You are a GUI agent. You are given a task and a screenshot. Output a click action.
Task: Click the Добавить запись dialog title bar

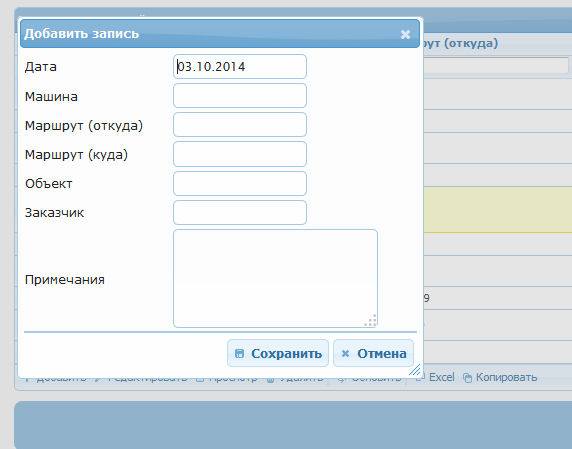[x=220, y=34]
